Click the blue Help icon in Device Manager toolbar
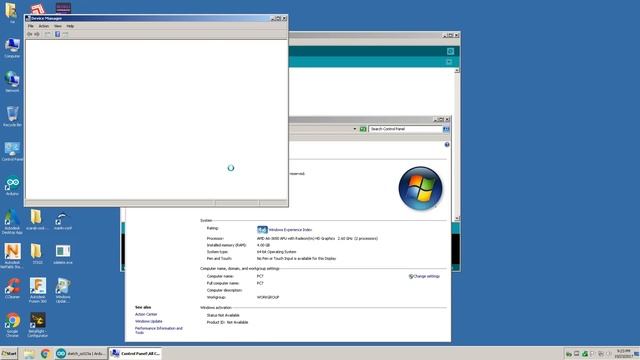 pos(58,34)
